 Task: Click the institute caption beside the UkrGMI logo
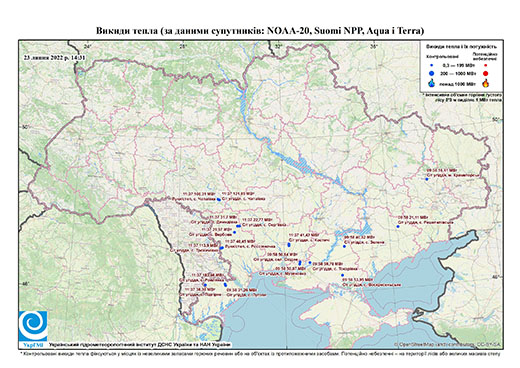click(140, 344)
